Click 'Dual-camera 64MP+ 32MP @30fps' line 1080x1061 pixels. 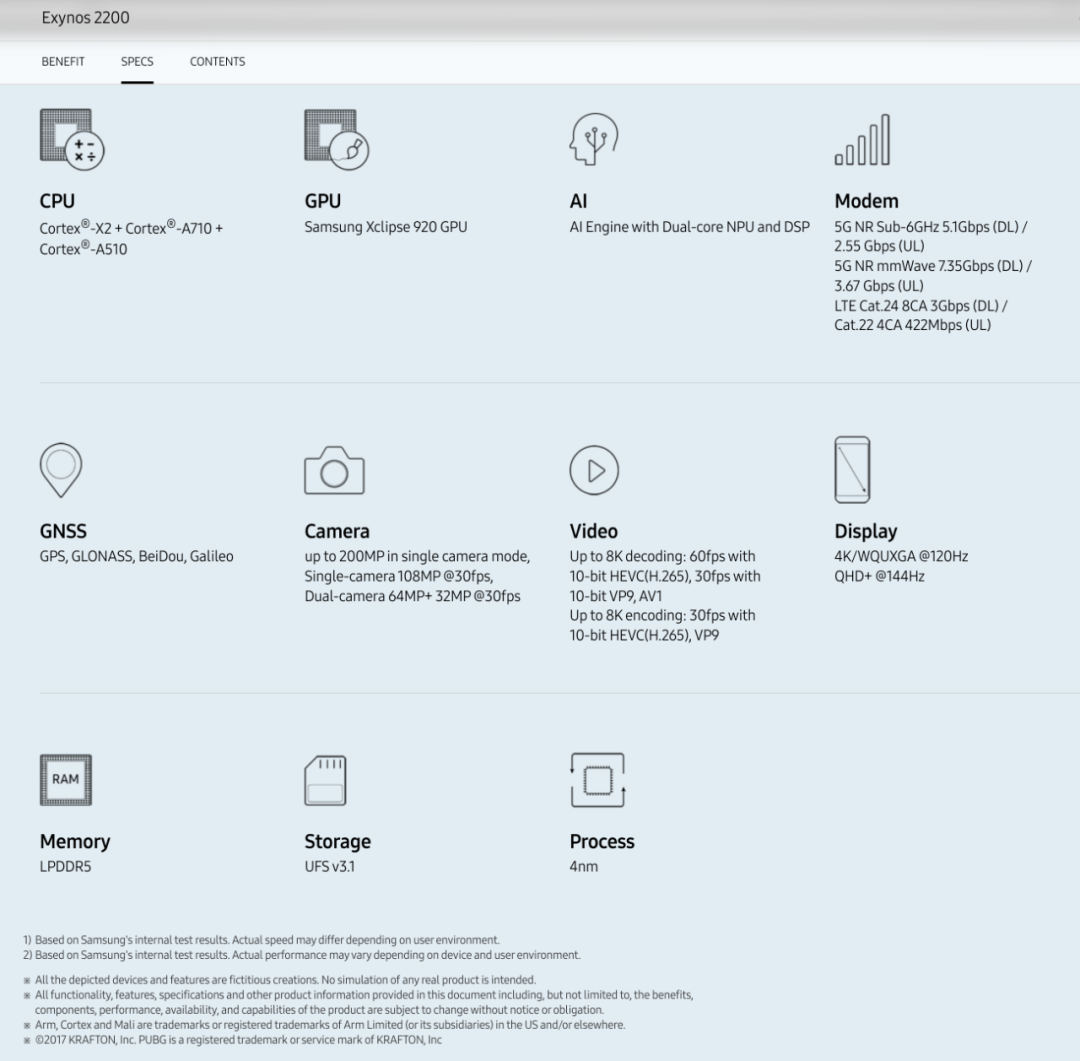pyautogui.click(x=413, y=596)
